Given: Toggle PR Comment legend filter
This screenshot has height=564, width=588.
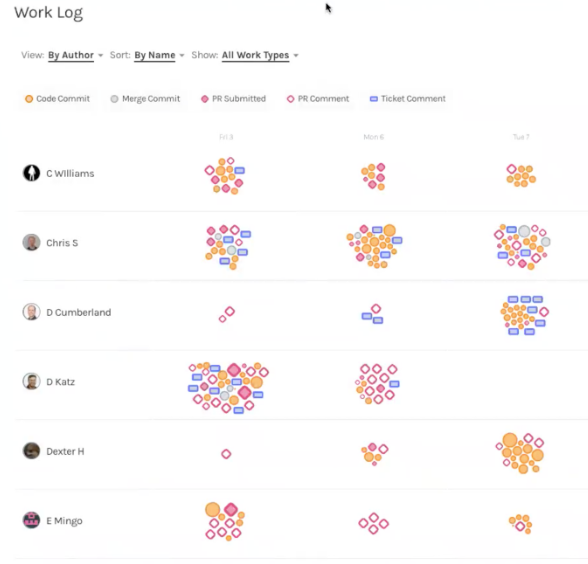Looking at the screenshot, I should click(318, 99).
